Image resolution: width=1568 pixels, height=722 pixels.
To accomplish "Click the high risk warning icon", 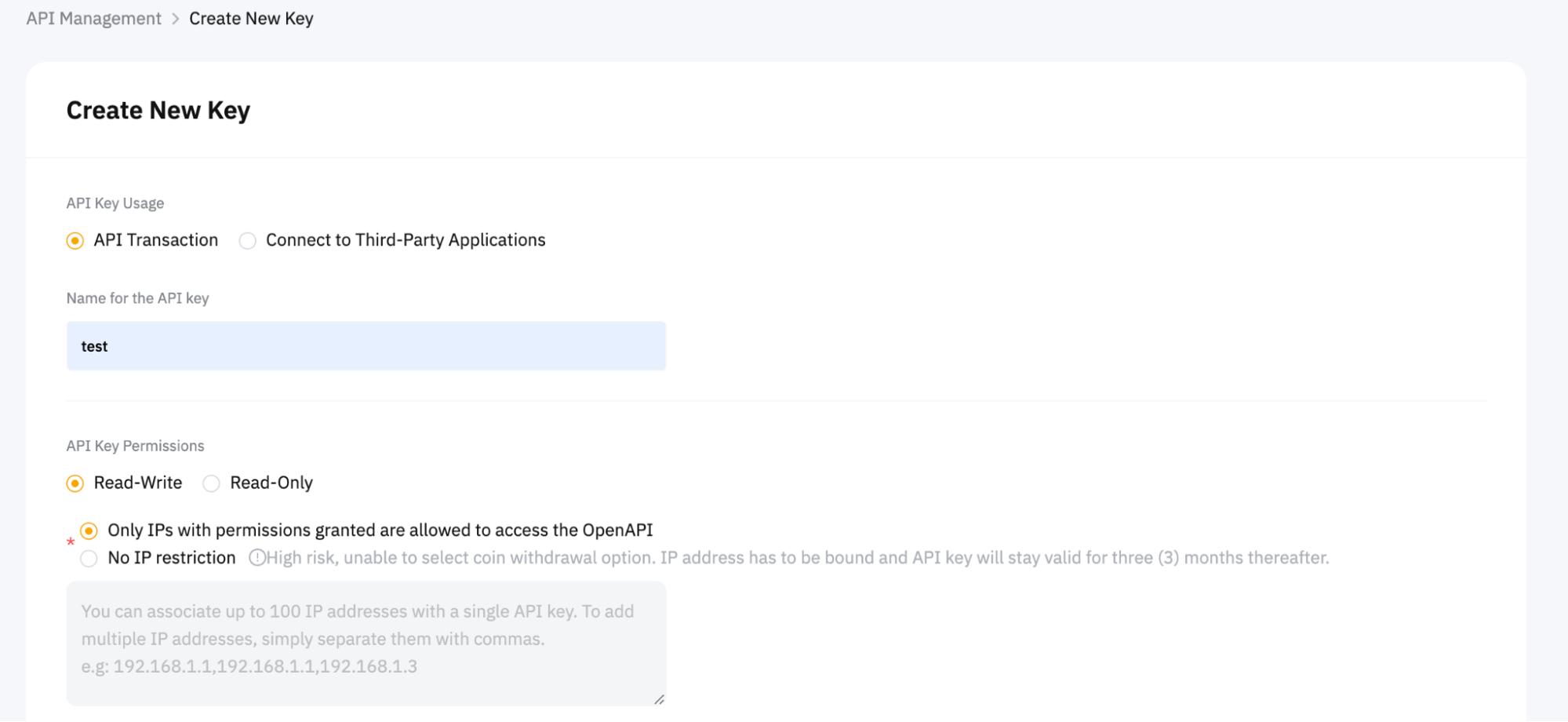I will point(256,557).
